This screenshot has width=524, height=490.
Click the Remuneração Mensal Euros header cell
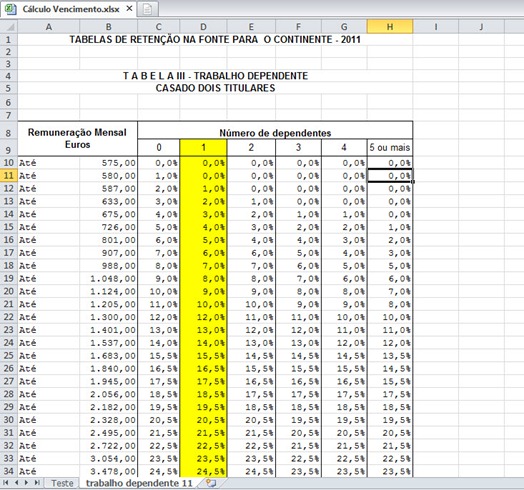(x=78, y=138)
